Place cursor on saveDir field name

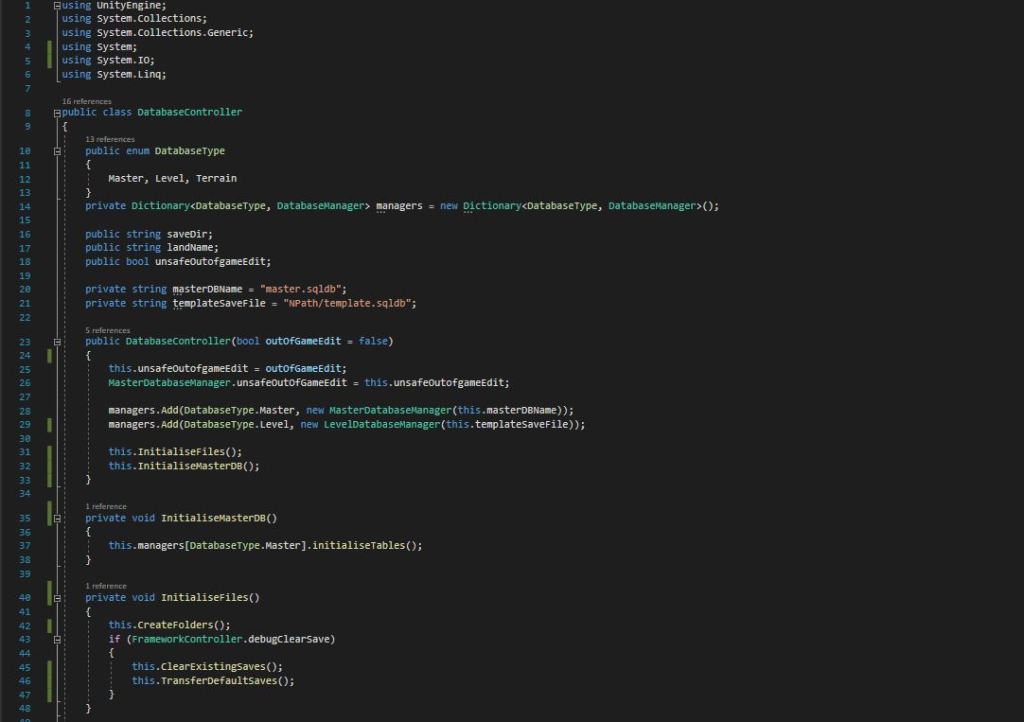pos(187,234)
